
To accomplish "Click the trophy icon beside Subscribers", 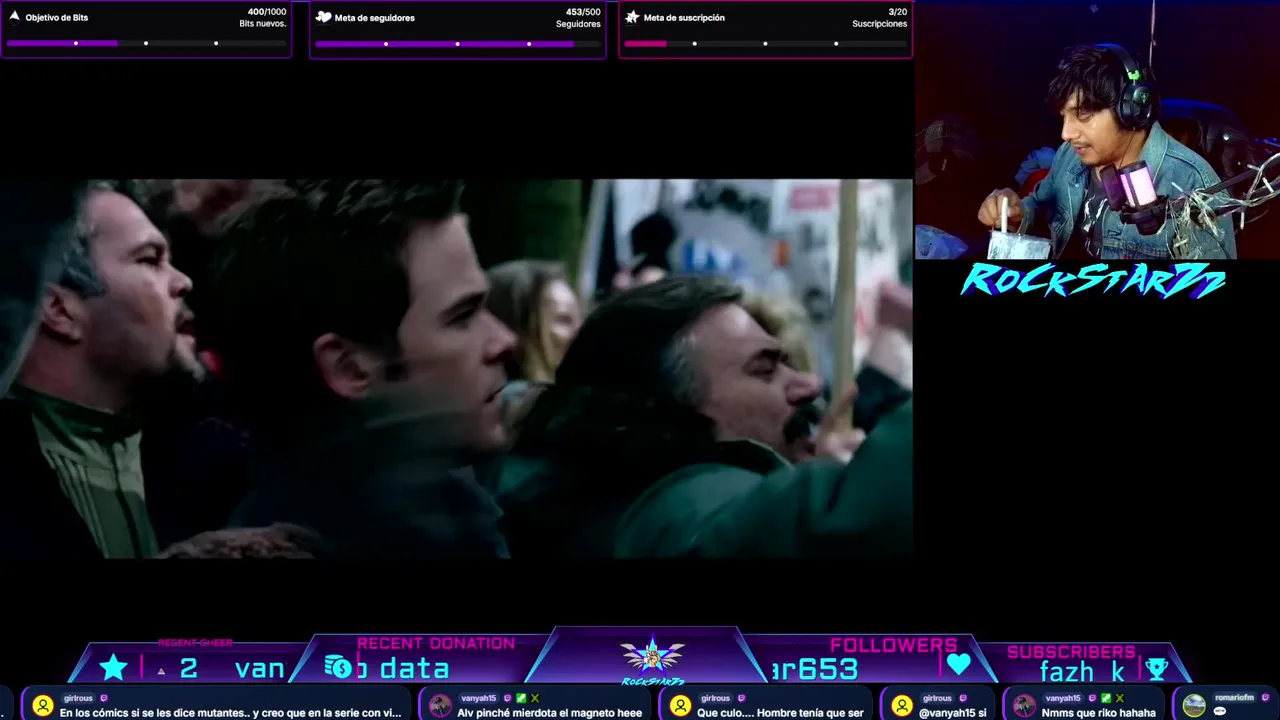I will click(x=1156, y=669).
